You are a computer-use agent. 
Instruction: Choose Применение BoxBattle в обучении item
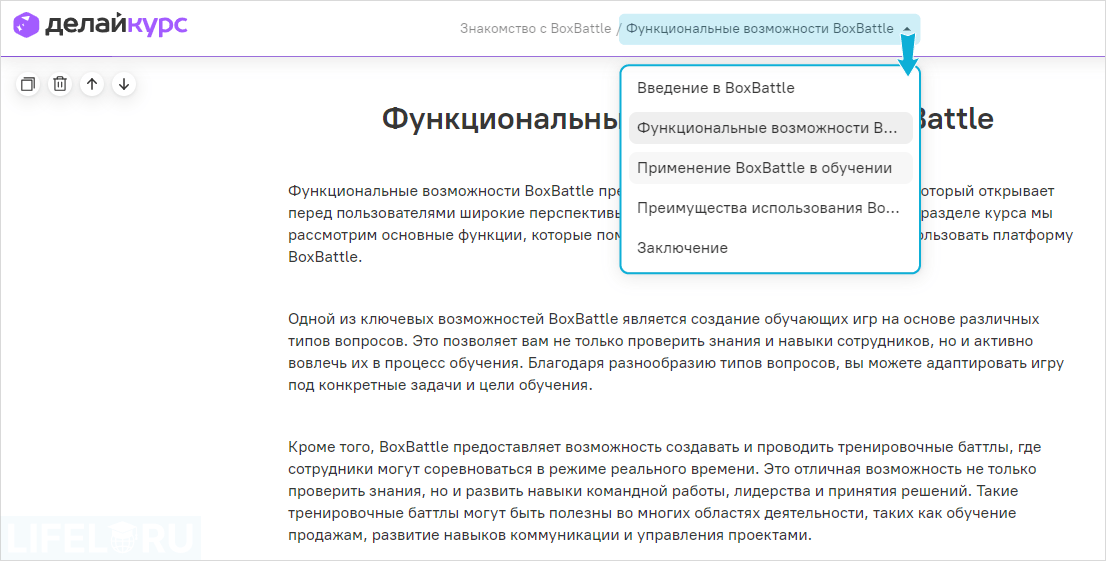pyautogui.click(x=770, y=168)
